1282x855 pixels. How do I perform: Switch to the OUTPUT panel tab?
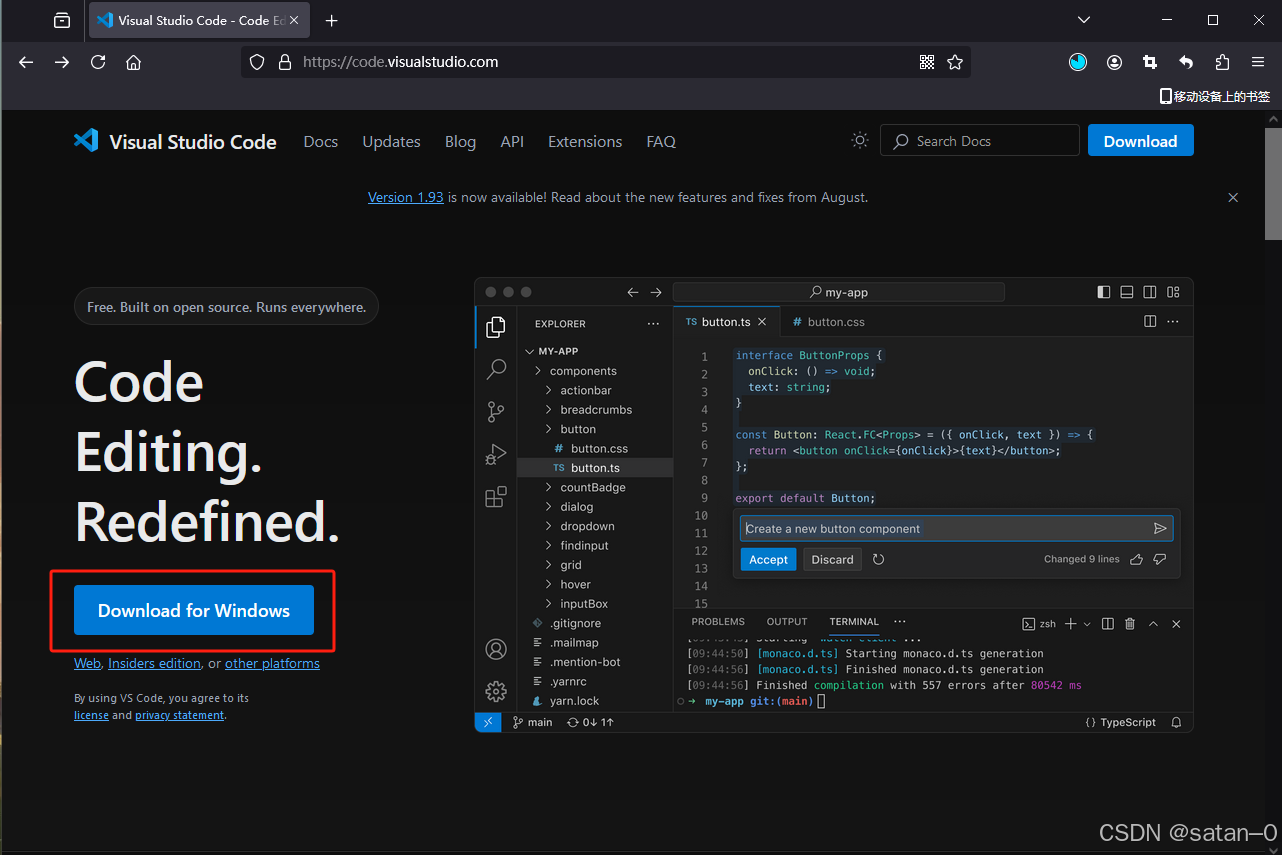(x=787, y=622)
